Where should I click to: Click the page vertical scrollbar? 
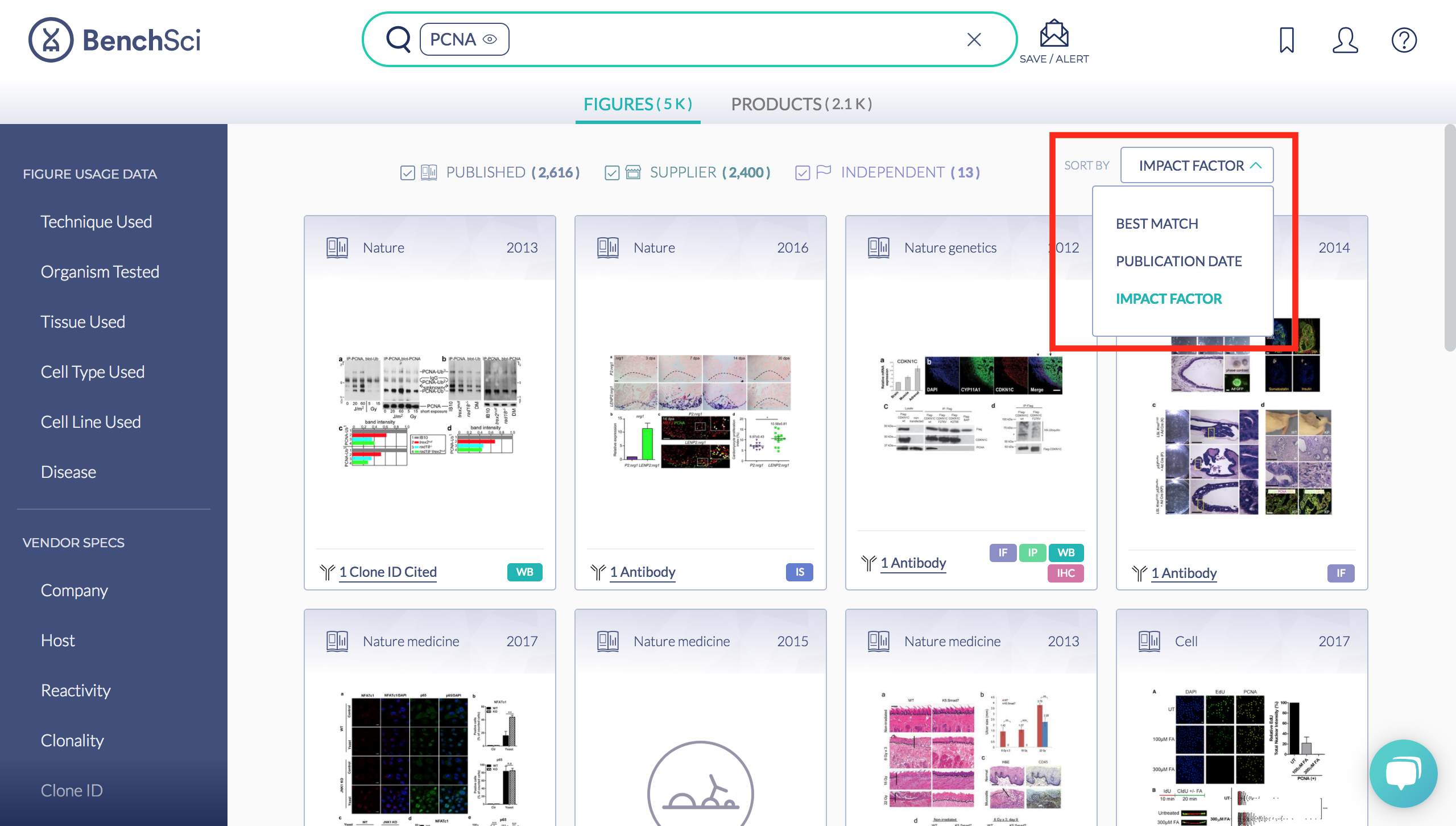1450,238
